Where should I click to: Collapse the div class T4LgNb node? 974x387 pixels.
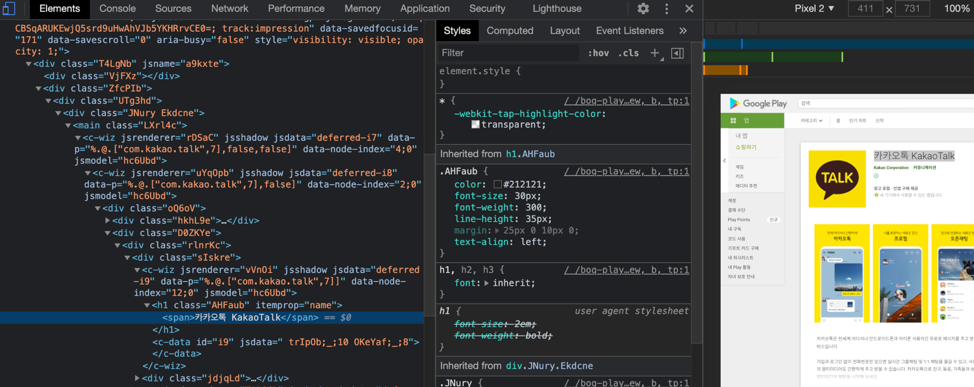pyautogui.click(x=29, y=64)
